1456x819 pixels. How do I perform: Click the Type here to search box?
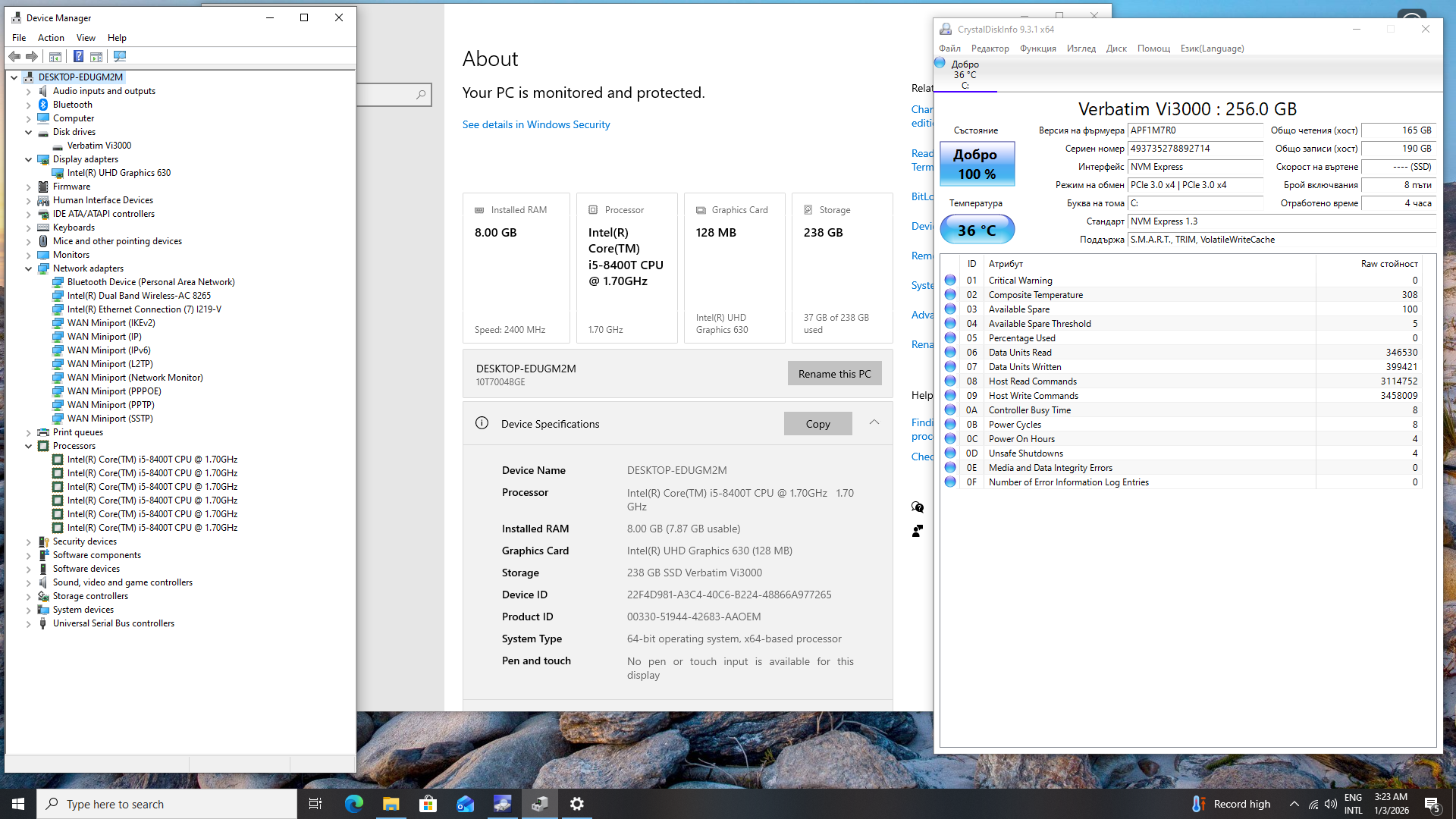coord(167,804)
